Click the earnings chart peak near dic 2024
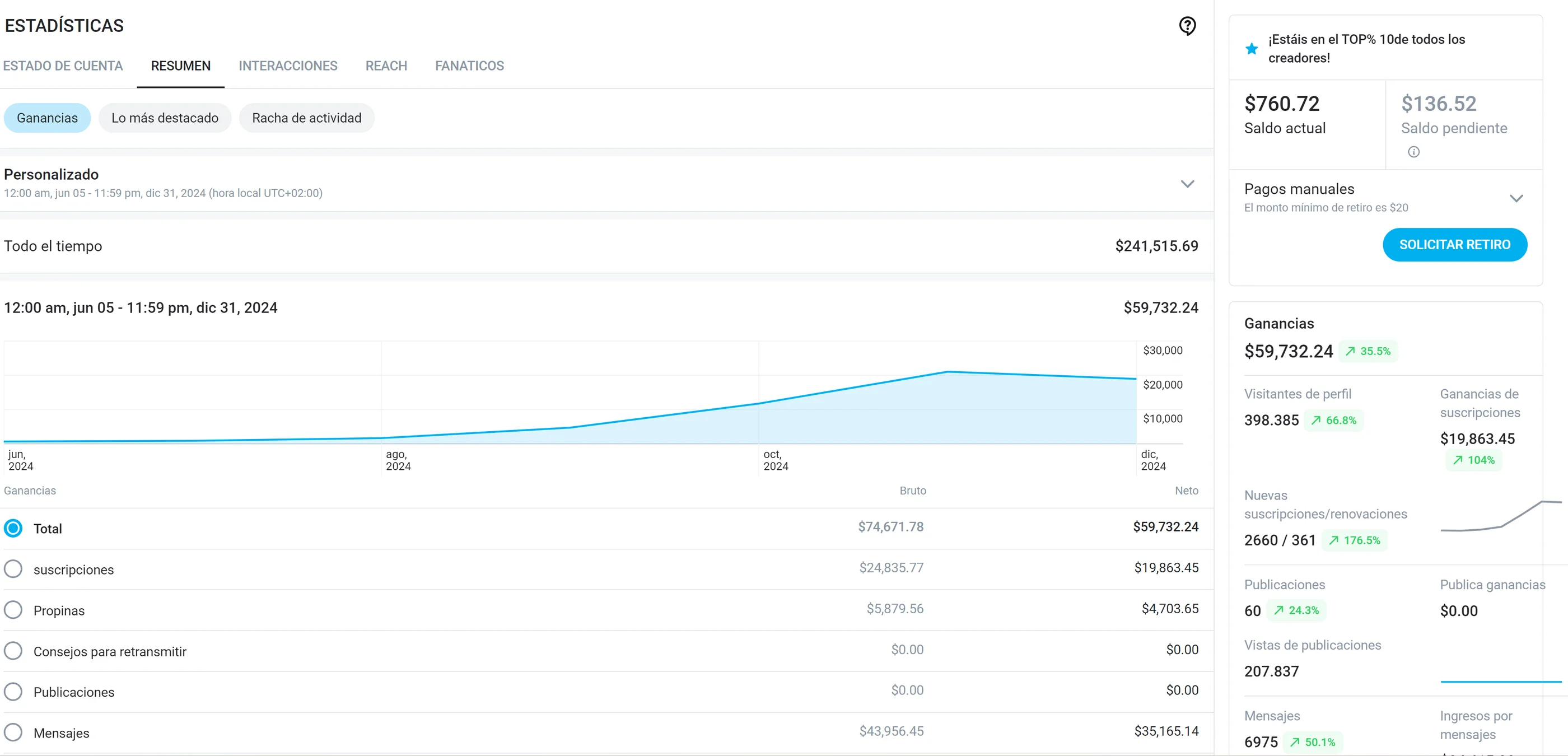 (948, 371)
